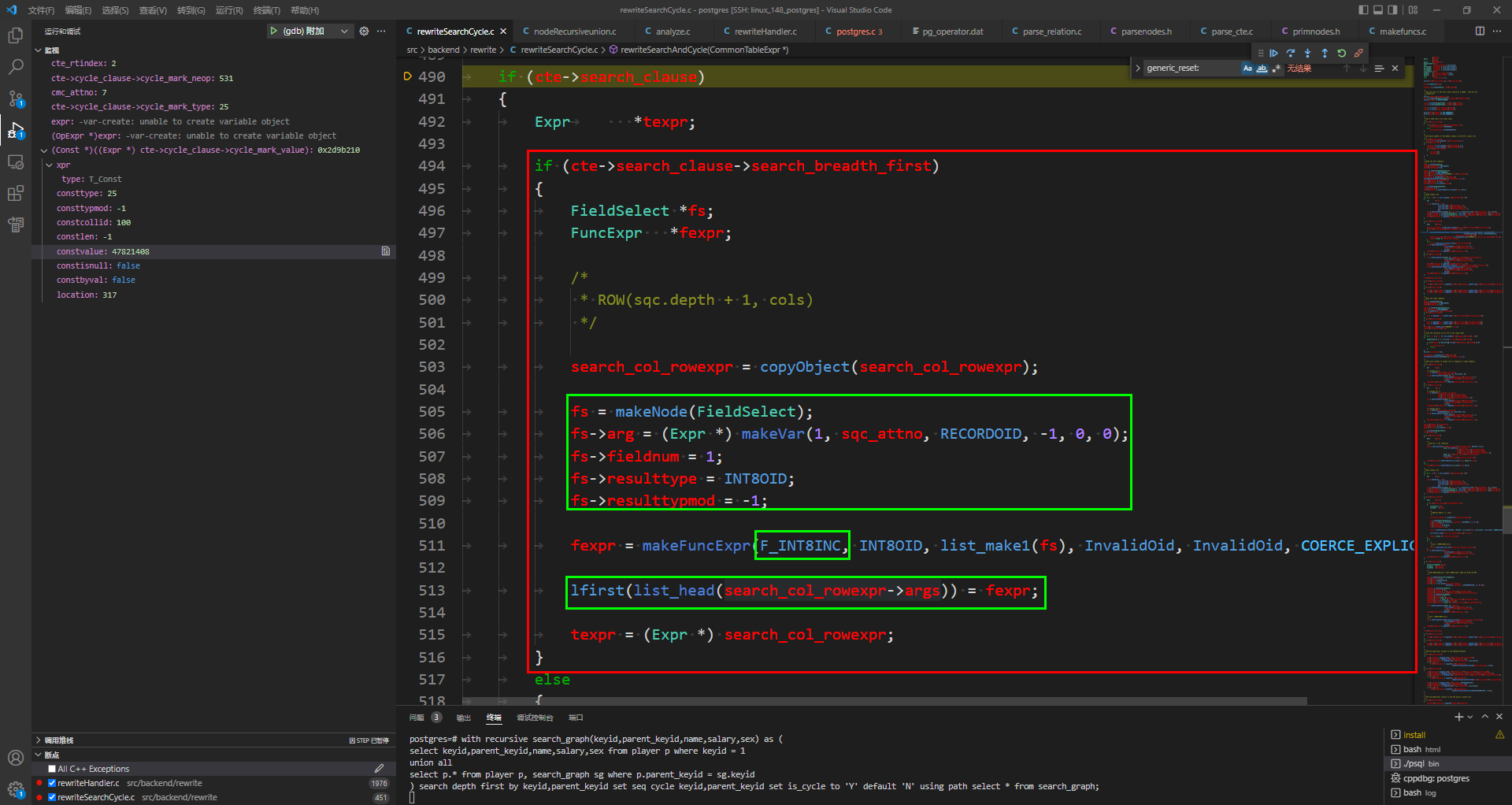Open the Manage gear in activity bar

(x=16, y=788)
